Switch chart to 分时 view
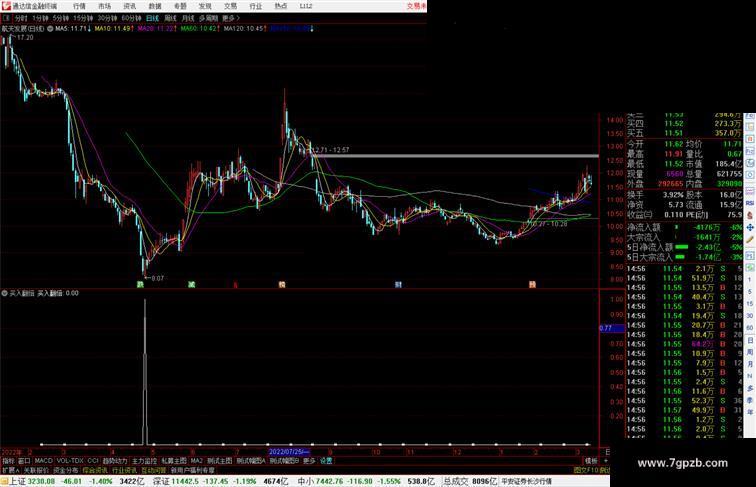This screenshot has width=756, height=487. [21, 18]
